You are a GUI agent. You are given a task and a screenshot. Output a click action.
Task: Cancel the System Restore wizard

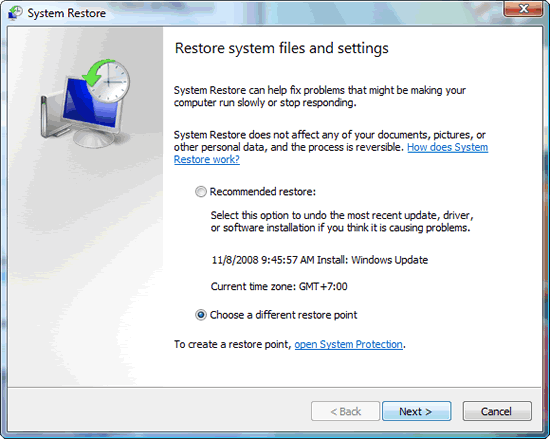497,411
